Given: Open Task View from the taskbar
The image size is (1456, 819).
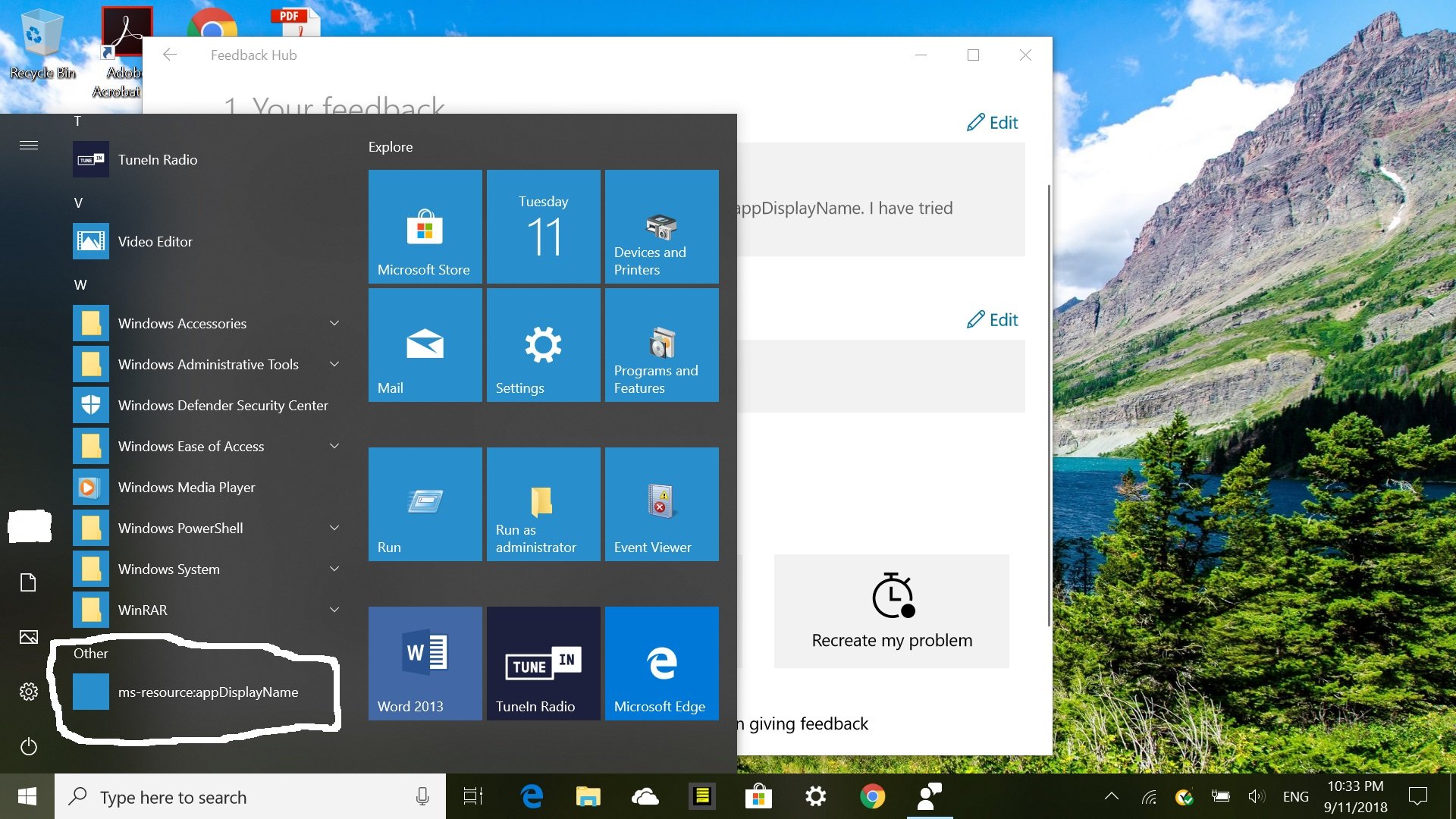Looking at the screenshot, I should pyautogui.click(x=473, y=796).
